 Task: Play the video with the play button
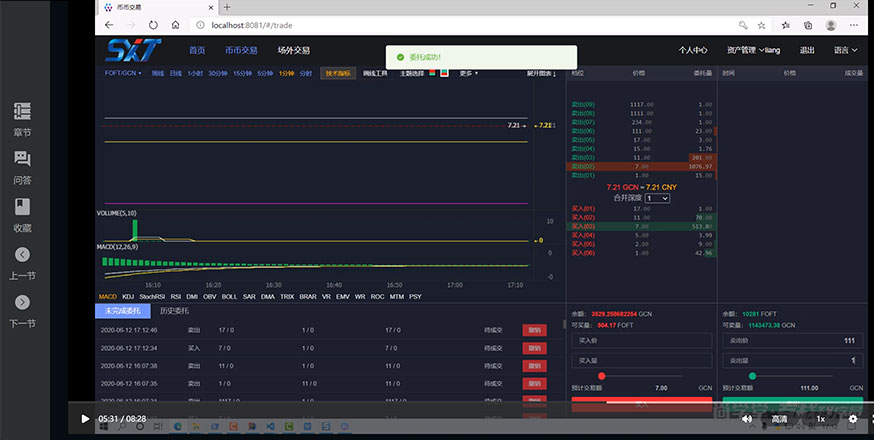tap(85, 419)
